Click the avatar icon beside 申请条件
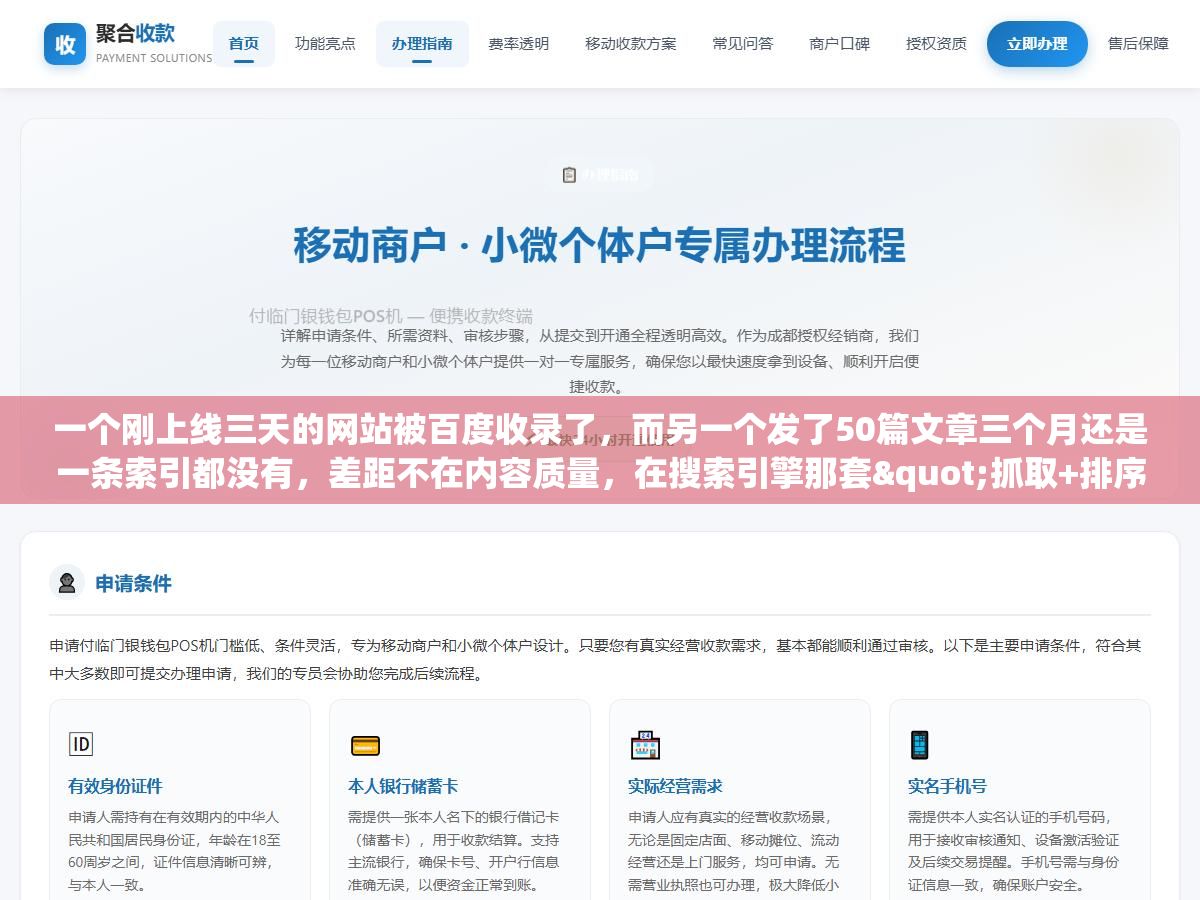1200x900 pixels. pyautogui.click(x=67, y=583)
